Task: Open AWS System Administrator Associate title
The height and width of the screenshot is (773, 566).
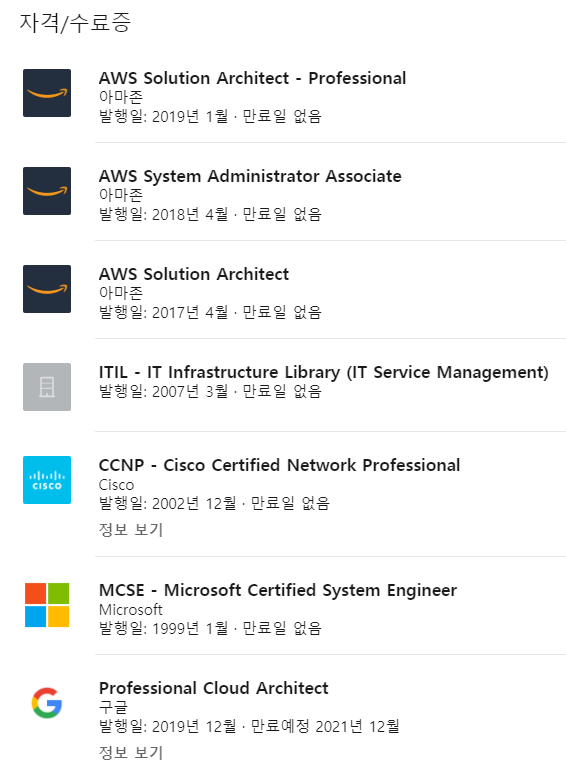Action: pyautogui.click(x=250, y=176)
